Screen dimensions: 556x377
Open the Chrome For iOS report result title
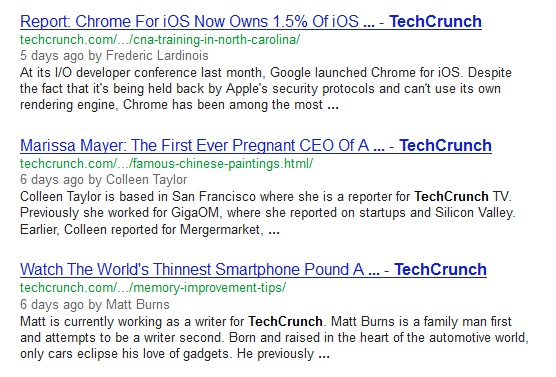point(251,21)
